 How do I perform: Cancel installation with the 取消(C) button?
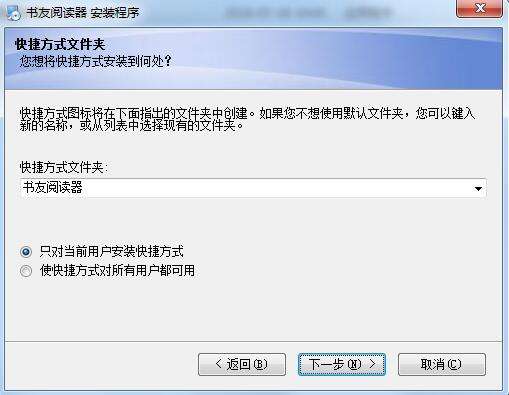[x=442, y=364]
